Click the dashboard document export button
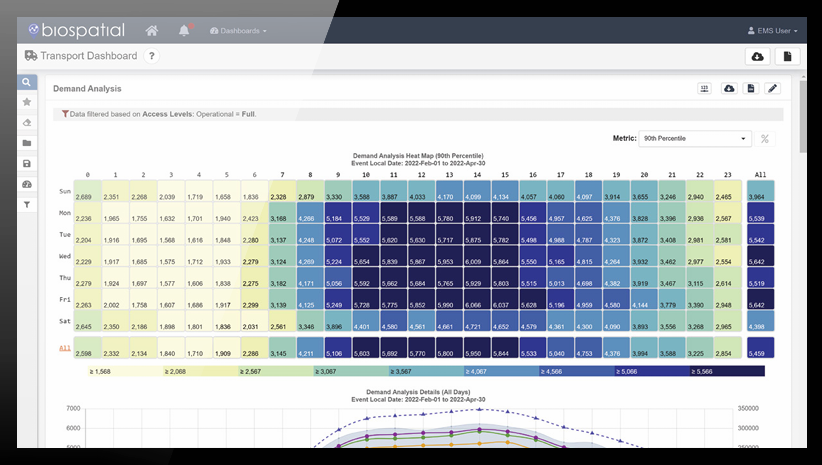Image resolution: width=822 pixels, height=465 pixels. (x=787, y=57)
